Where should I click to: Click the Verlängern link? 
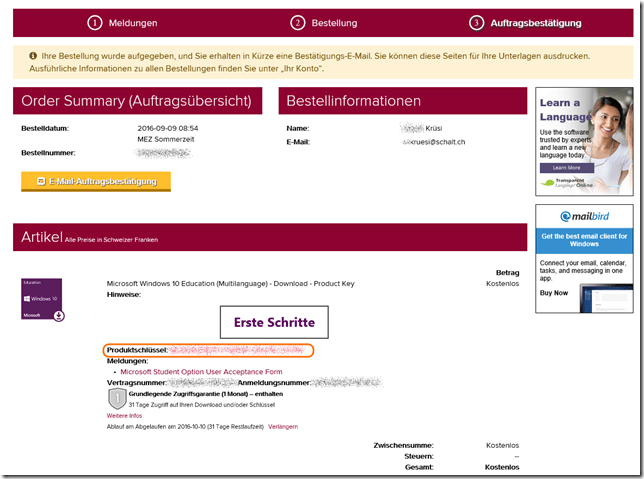click(283, 426)
